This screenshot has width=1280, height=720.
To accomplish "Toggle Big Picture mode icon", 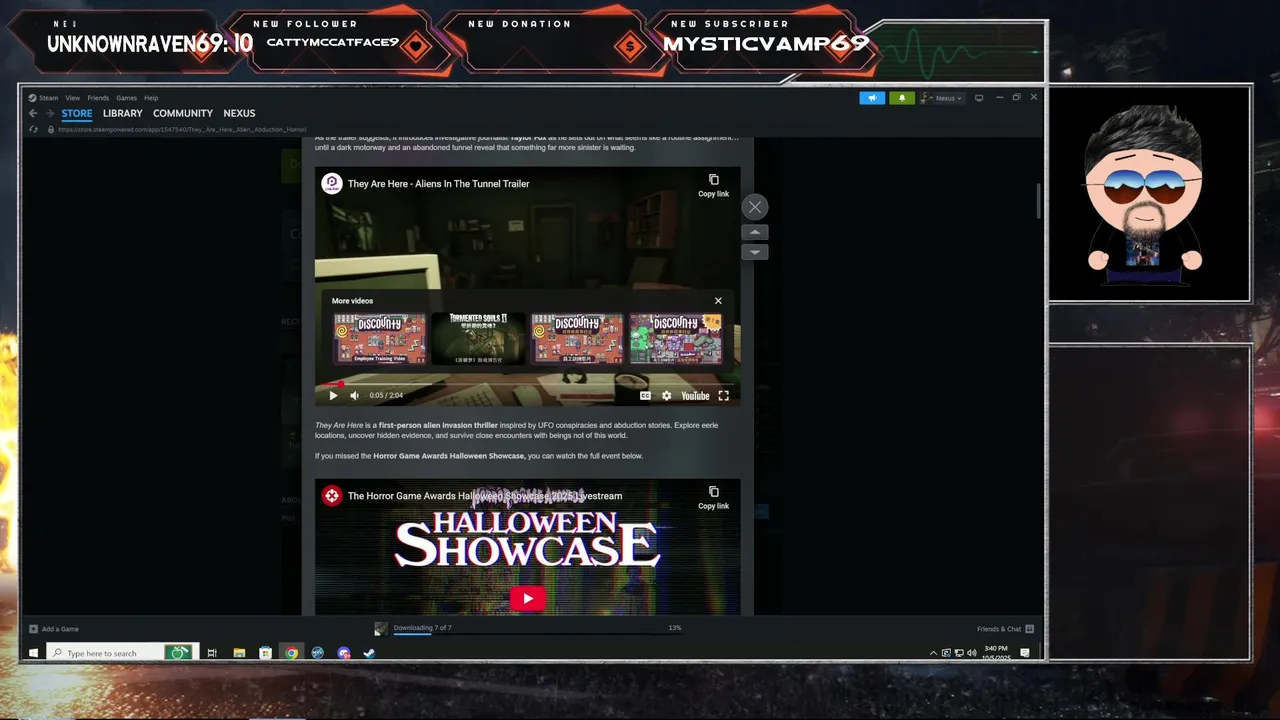I will (979, 98).
